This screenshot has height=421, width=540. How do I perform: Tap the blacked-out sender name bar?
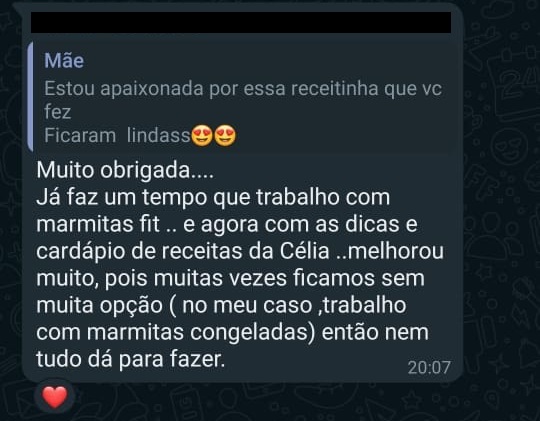click(241, 22)
